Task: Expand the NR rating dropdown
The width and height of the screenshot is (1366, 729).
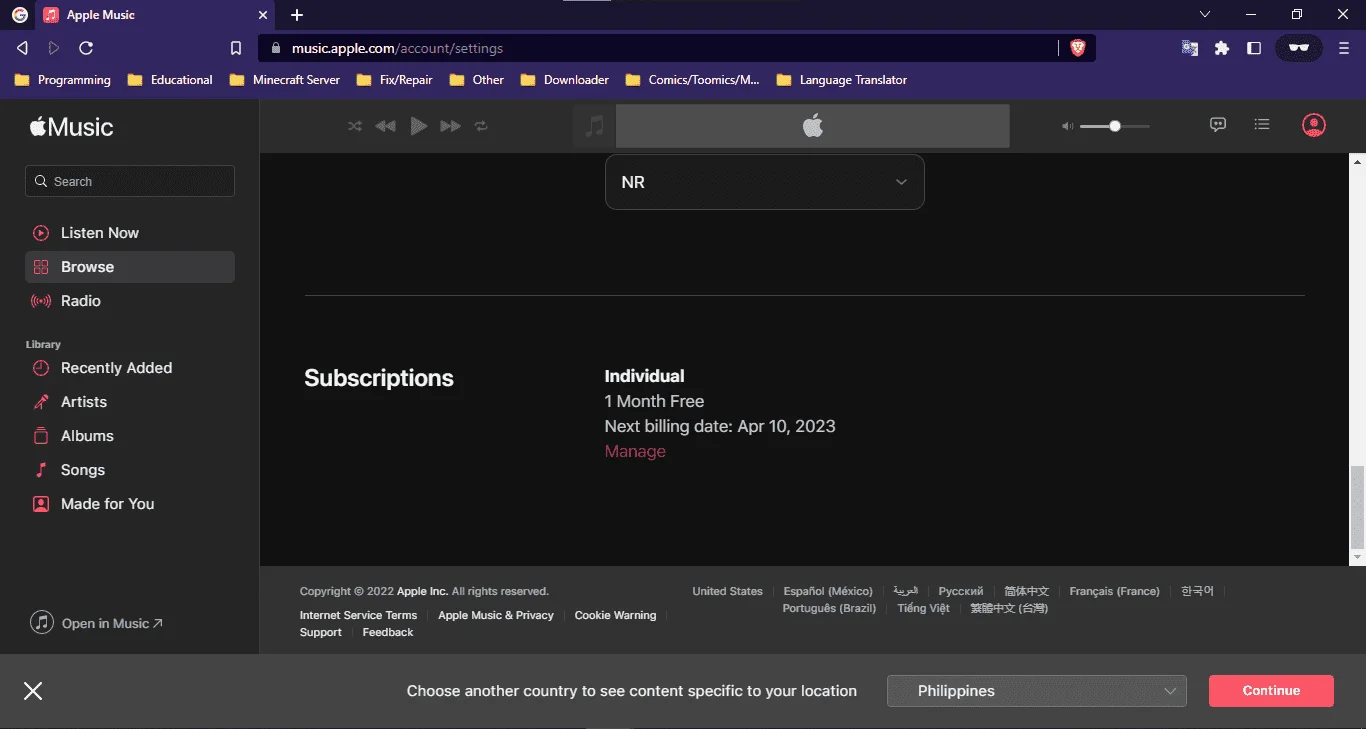Action: point(765,182)
